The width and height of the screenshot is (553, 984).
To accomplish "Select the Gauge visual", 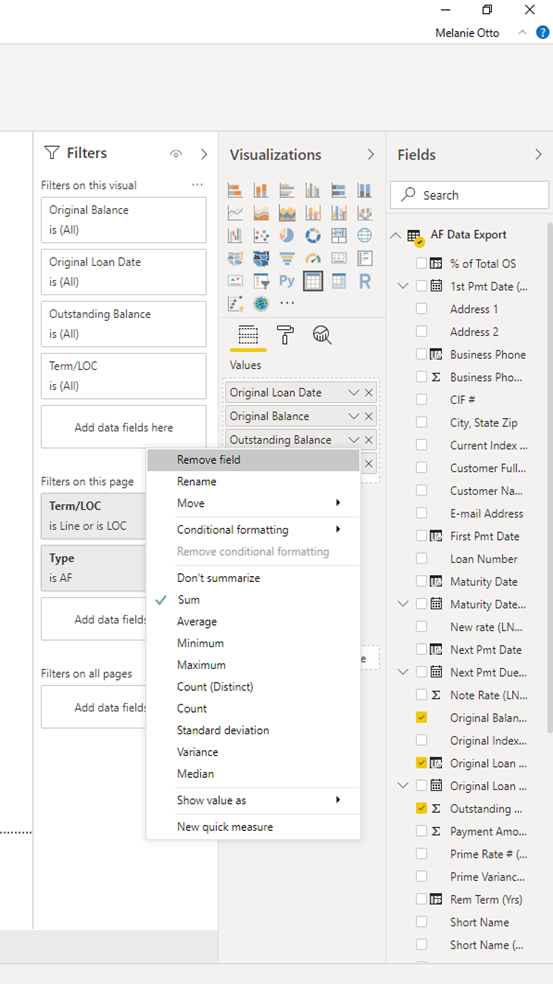I will pos(313,259).
